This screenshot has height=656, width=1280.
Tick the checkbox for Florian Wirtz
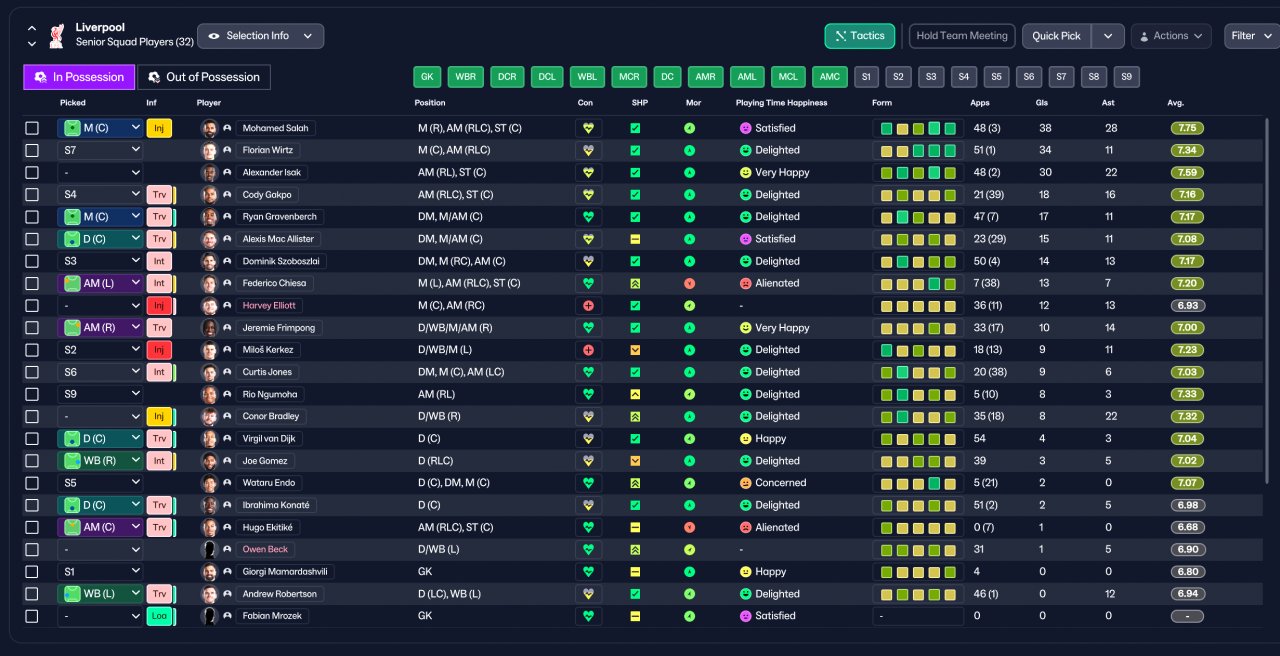pyautogui.click(x=32, y=150)
